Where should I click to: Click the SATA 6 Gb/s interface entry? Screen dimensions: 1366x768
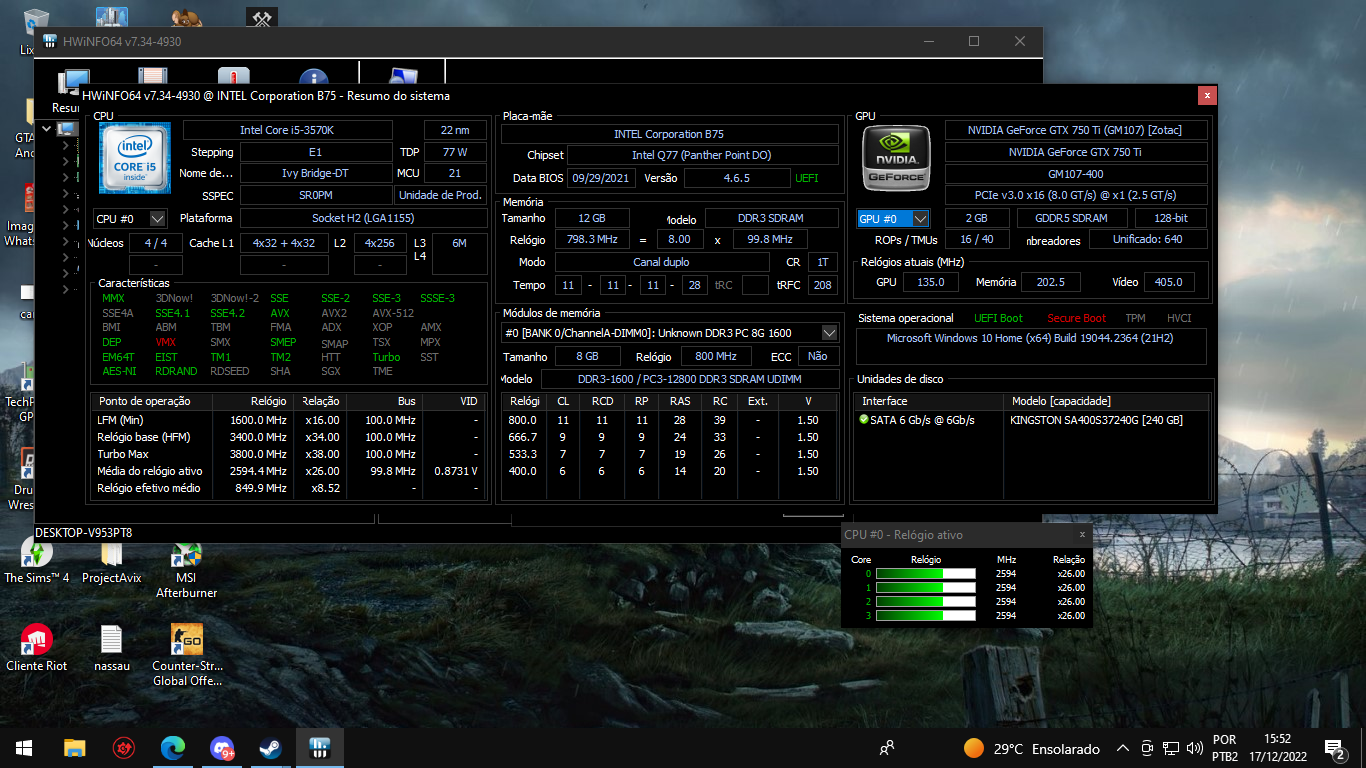(x=917, y=420)
